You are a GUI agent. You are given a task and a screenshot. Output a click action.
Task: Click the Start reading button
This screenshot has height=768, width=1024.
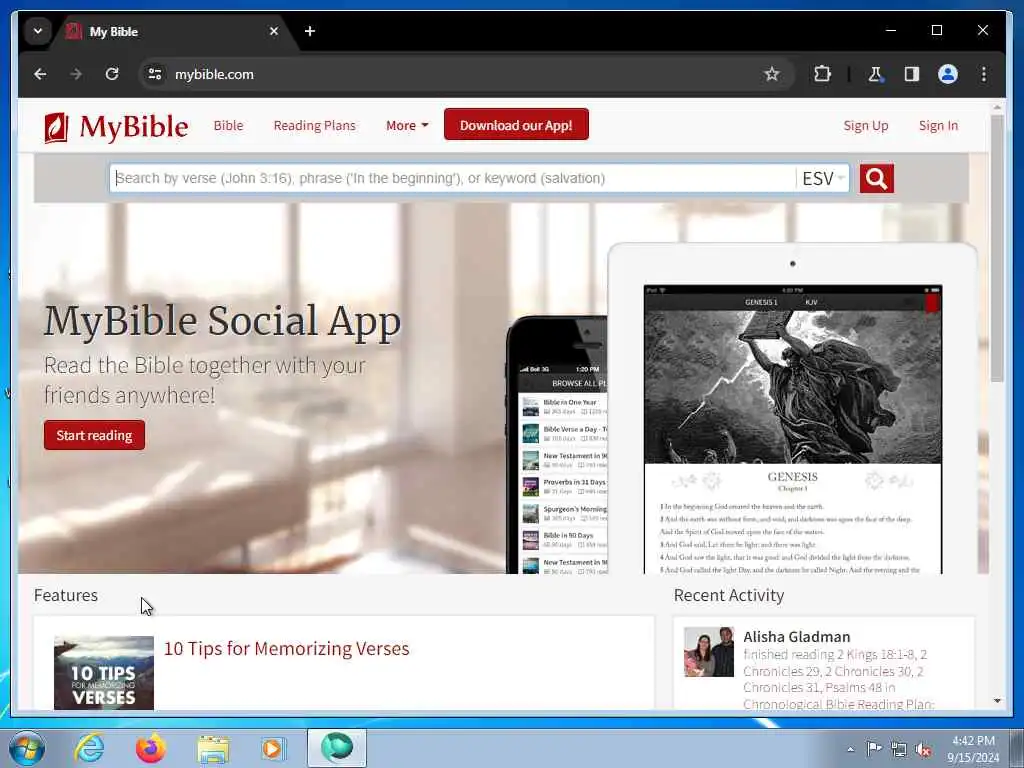pos(95,436)
